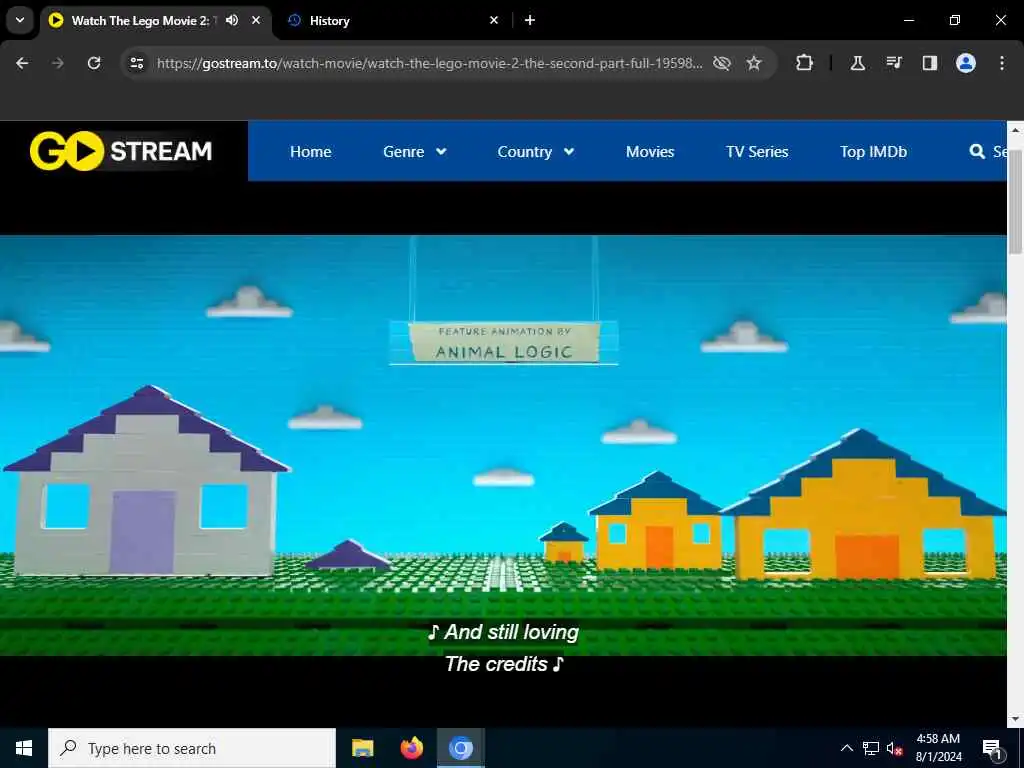1024x768 pixels.
Task: Open the TV Series section
Action: (x=757, y=152)
